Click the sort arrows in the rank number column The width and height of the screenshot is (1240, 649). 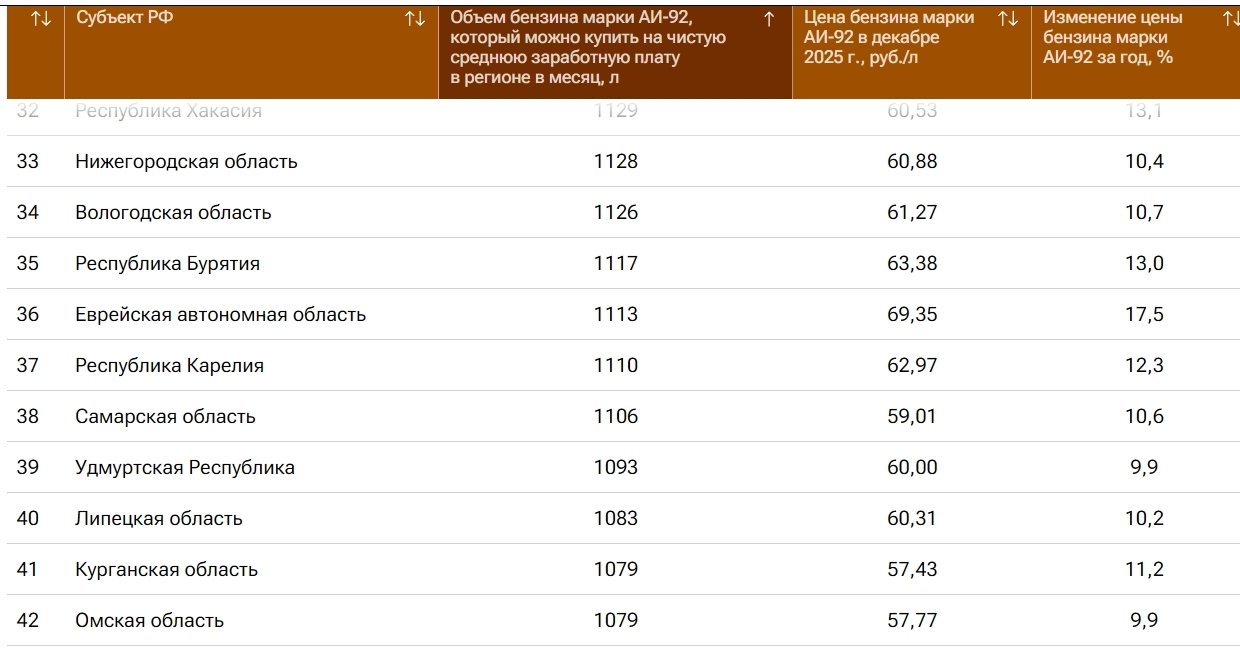(41, 19)
